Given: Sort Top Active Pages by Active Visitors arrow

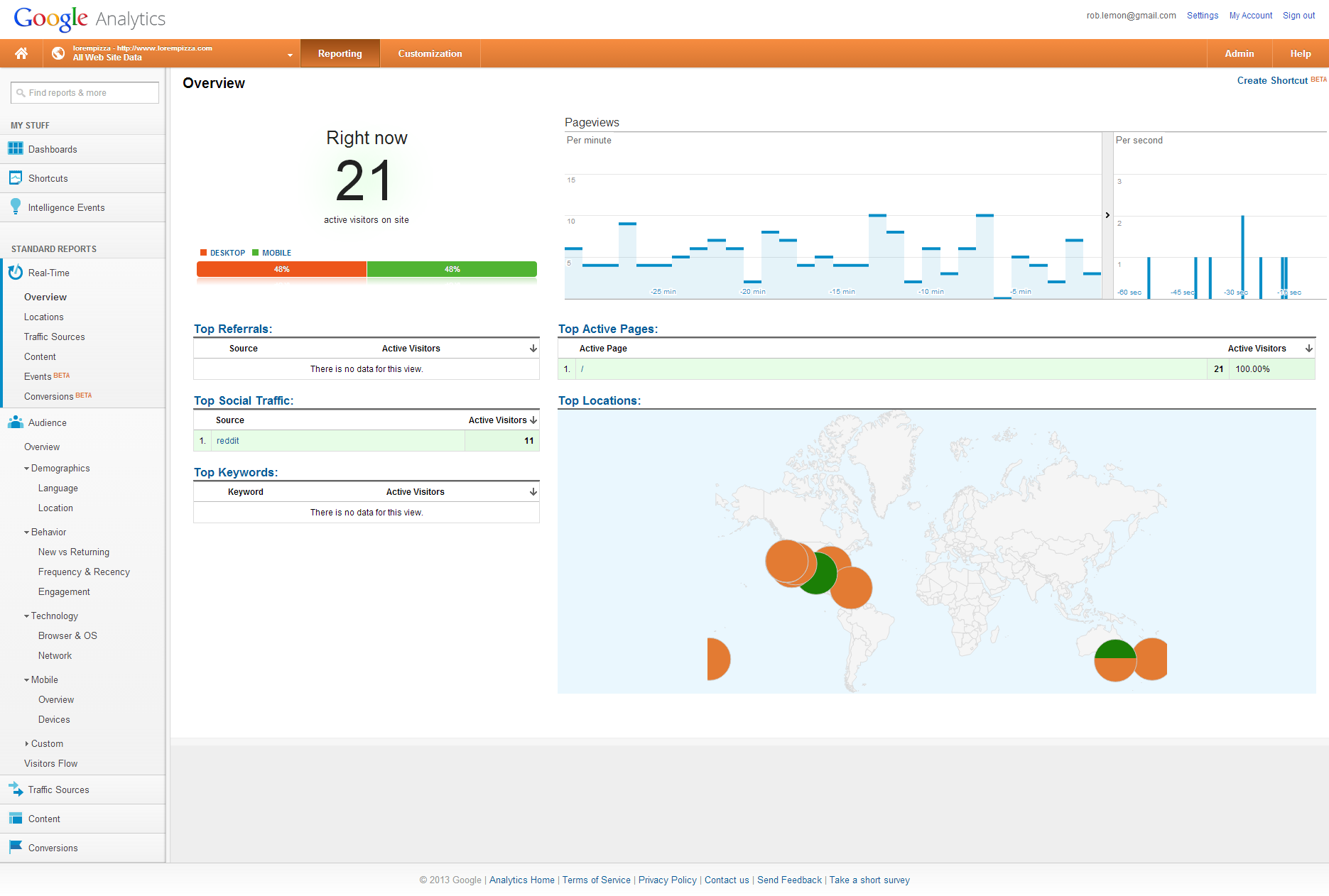Looking at the screenshot, I should tap(1308, 349).
